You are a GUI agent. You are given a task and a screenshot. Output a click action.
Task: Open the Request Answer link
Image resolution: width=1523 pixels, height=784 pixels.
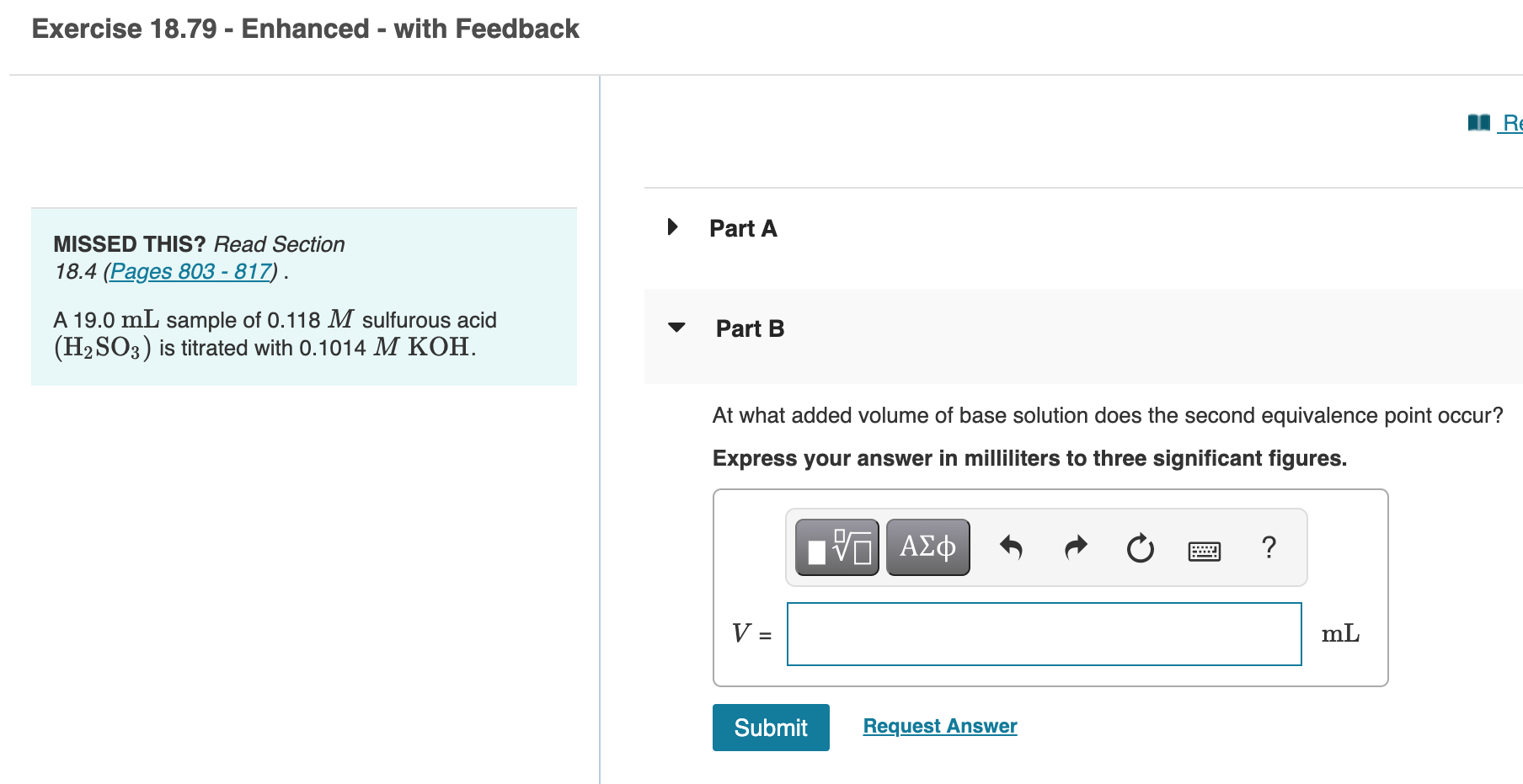(x=939, y=725)
